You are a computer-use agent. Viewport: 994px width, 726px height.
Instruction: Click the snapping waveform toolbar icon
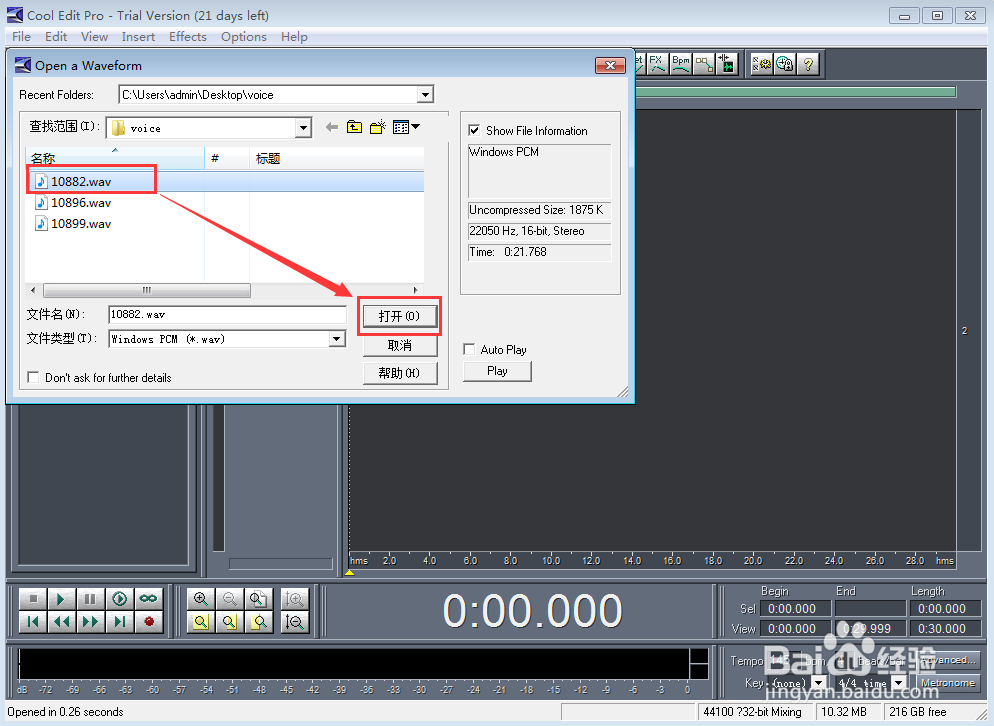(x=727, y=64)
